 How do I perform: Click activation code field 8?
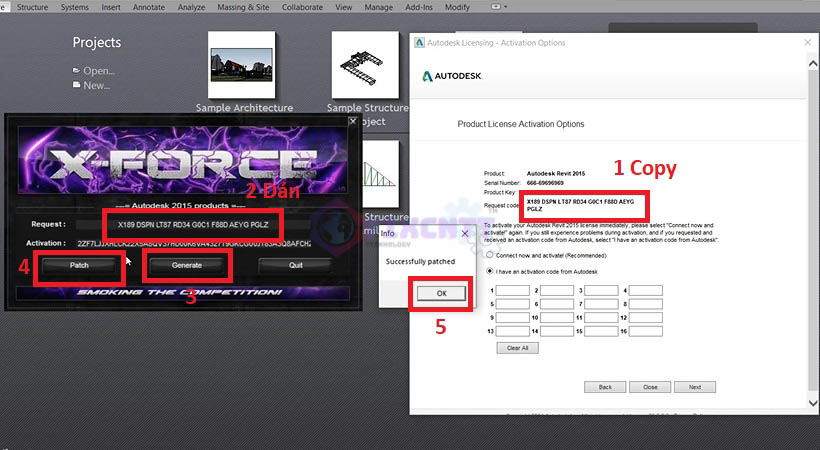[x=646, y=304]
